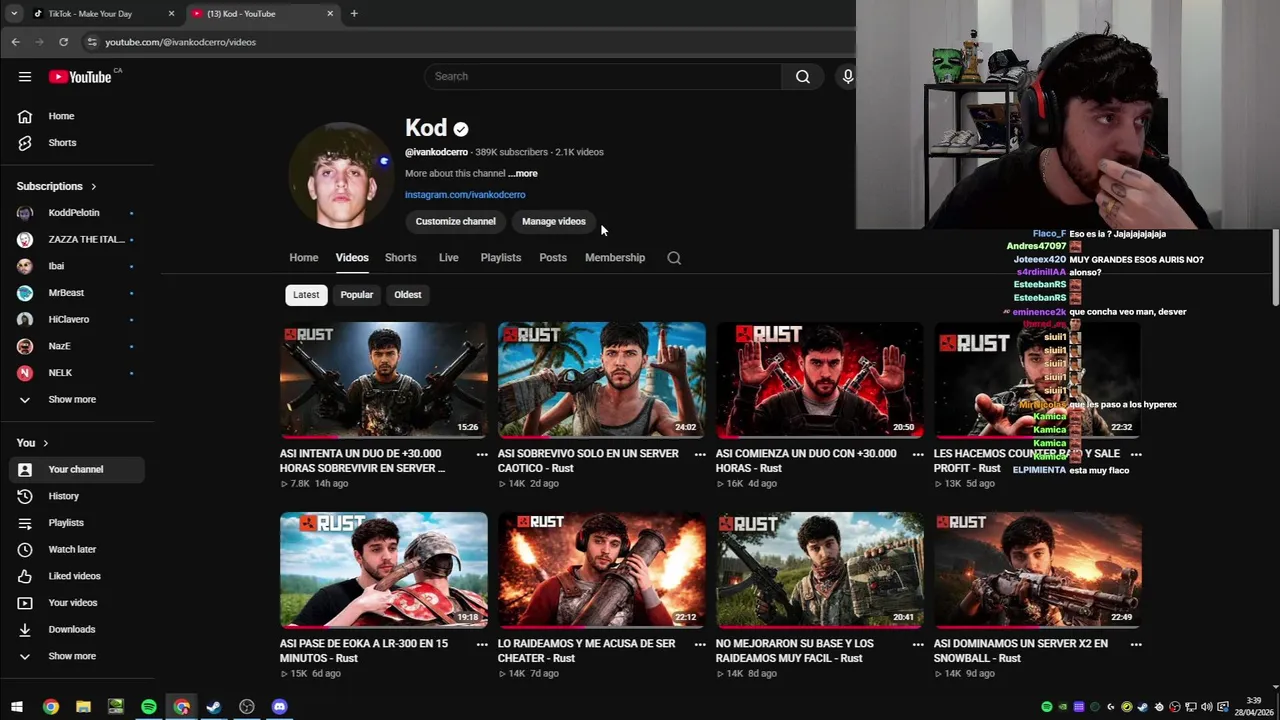This screenshot has height=720, width=1280.
Task: Reload the page
Action: point(63,42)
